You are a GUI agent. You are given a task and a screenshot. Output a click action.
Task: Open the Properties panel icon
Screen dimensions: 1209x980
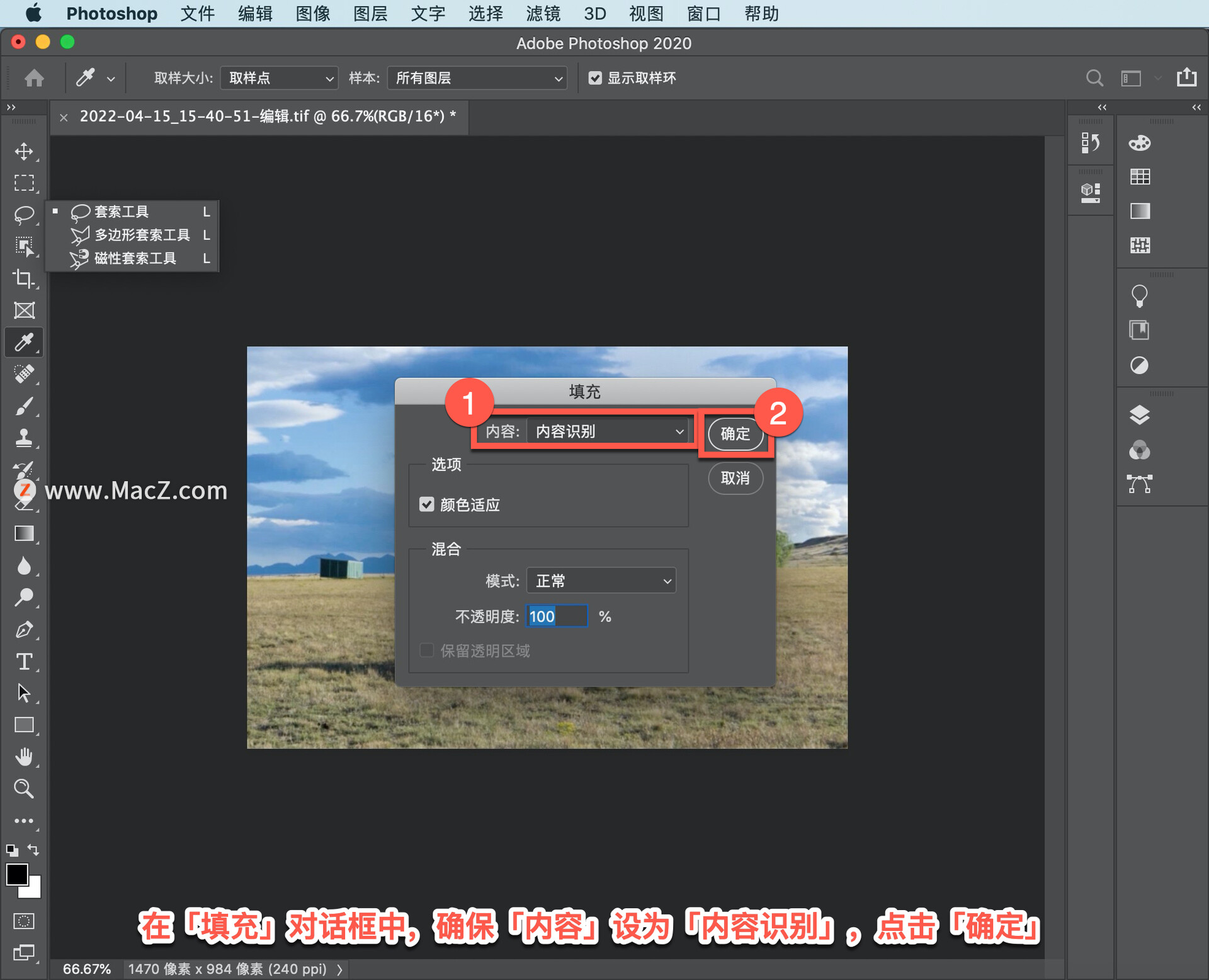[x=1090, y=193]
